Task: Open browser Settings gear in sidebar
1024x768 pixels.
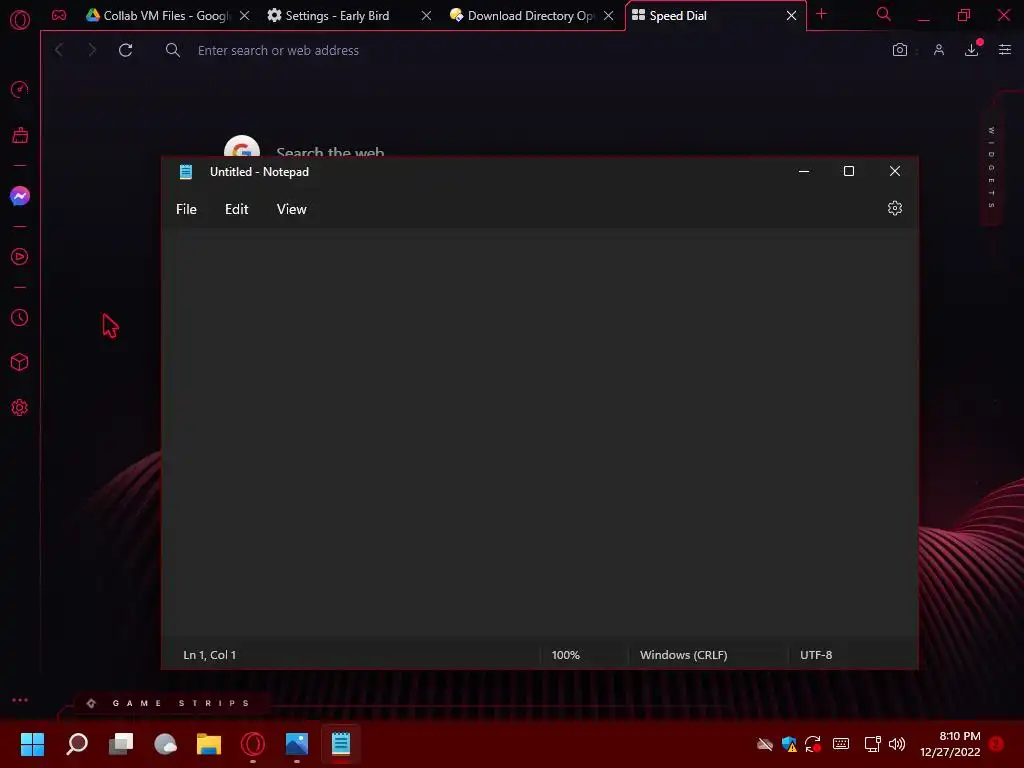Action: click(x=20, y=408)
